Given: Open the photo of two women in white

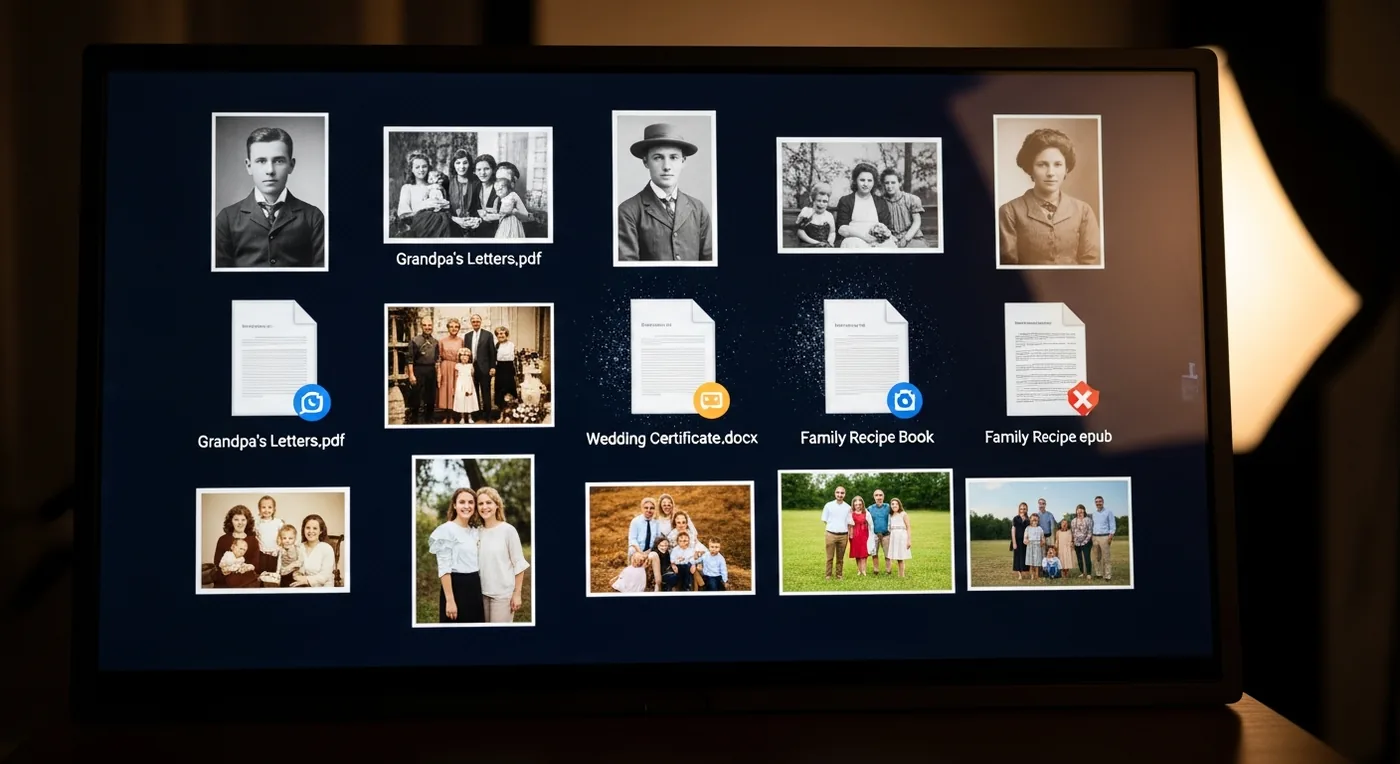Looking at the screenshot, I should click(x=473, y=541).
